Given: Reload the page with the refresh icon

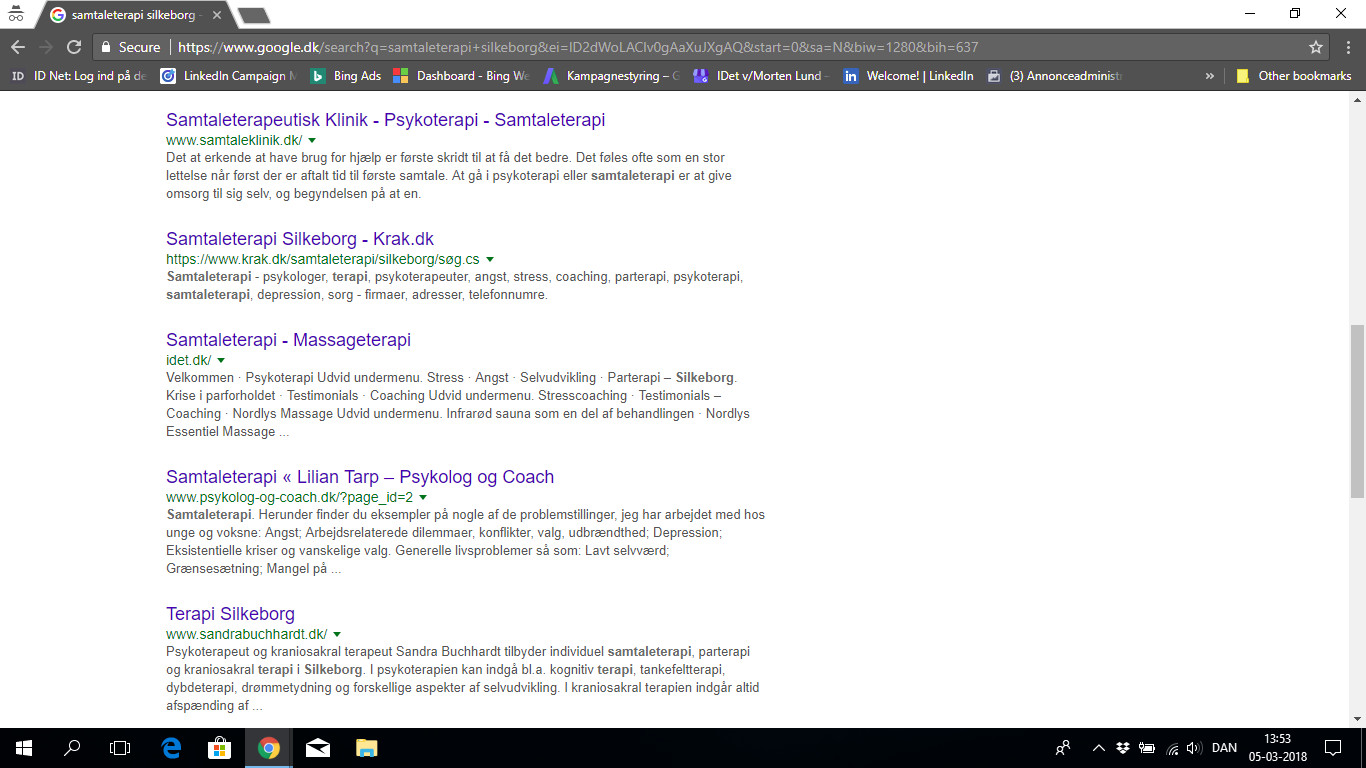Looking at the screenshot, I should pyautogui.click(x=73, y=47).
